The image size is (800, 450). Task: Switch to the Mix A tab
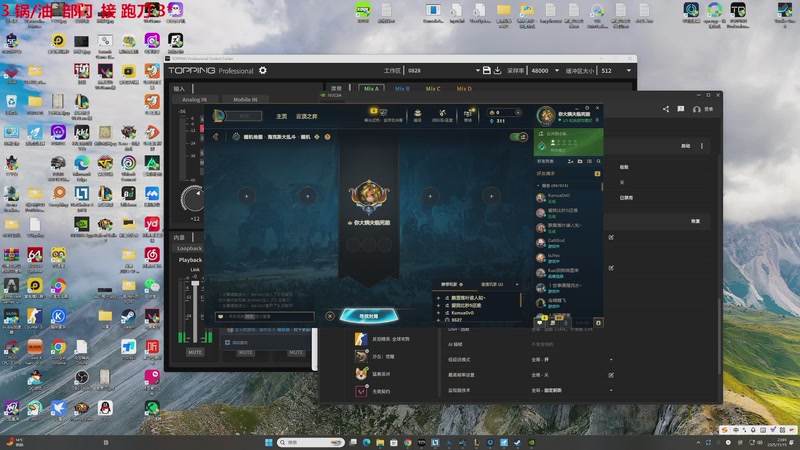pos(371,88)
